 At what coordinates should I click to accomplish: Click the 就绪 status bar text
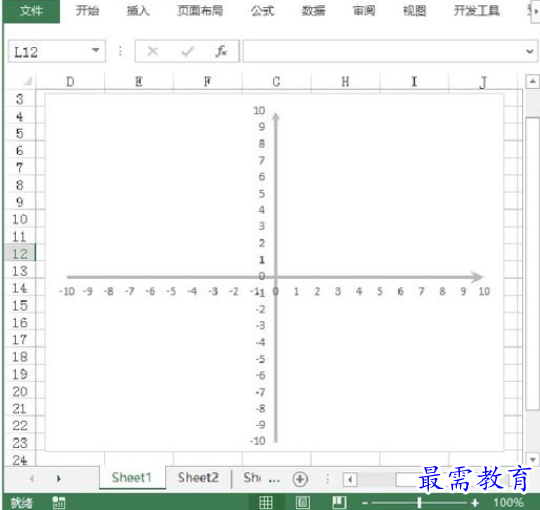pyautogui.click(x=21, y=503)
